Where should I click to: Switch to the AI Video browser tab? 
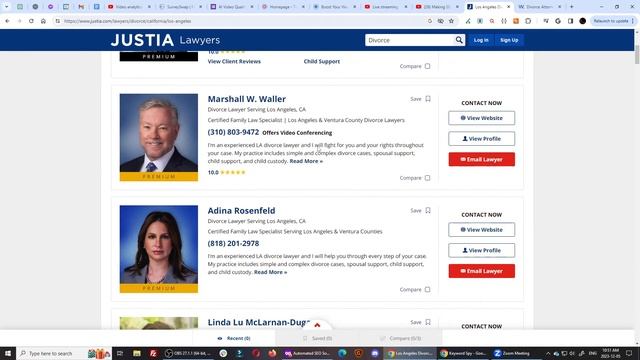231,7
